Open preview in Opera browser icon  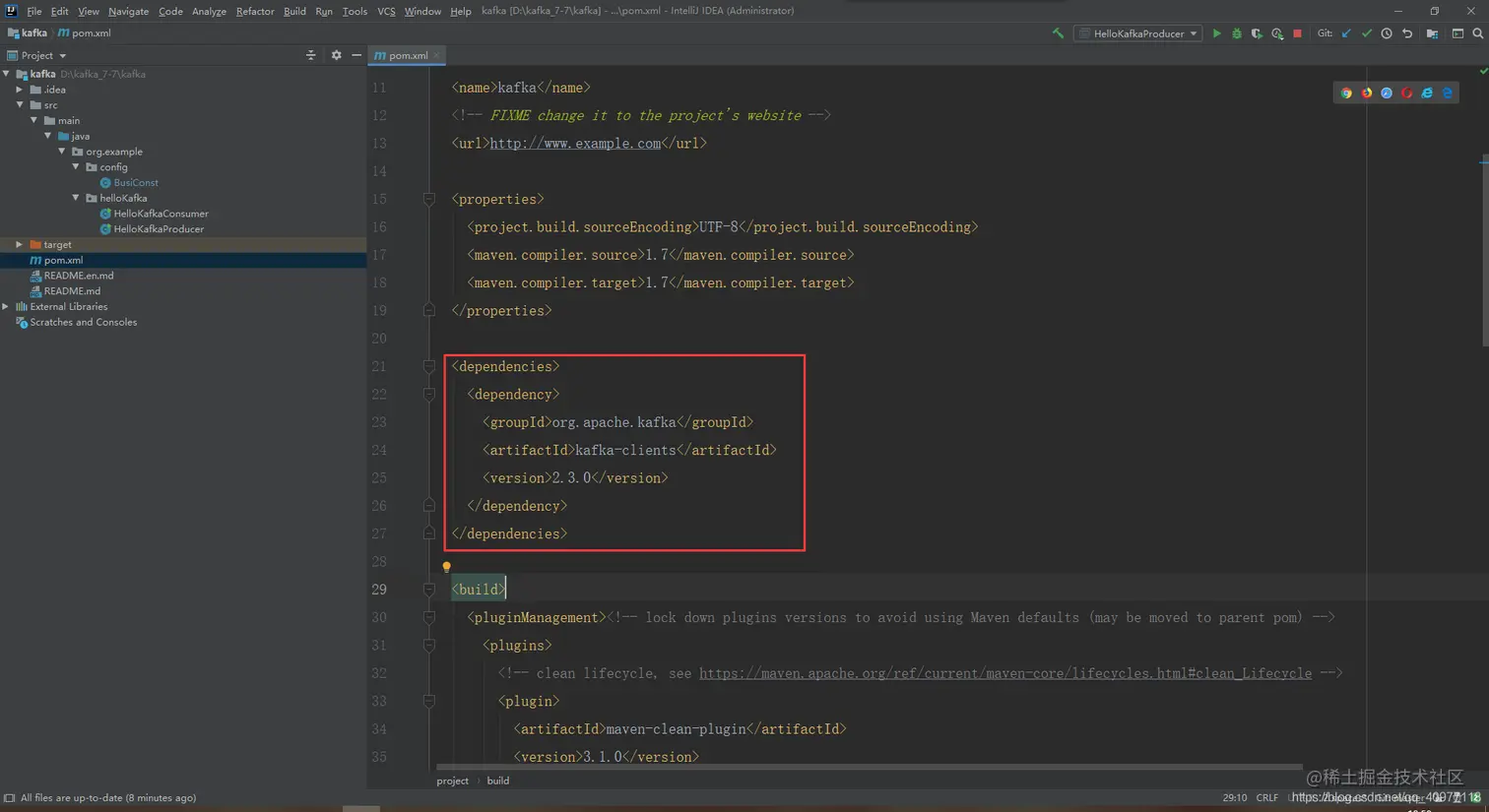point(1406,93)
